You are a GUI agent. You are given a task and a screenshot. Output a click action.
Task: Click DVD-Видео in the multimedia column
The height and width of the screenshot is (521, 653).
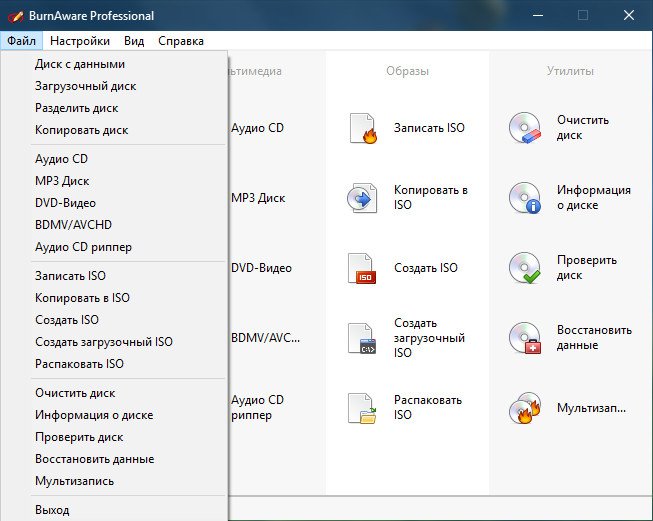click(262, 268)
